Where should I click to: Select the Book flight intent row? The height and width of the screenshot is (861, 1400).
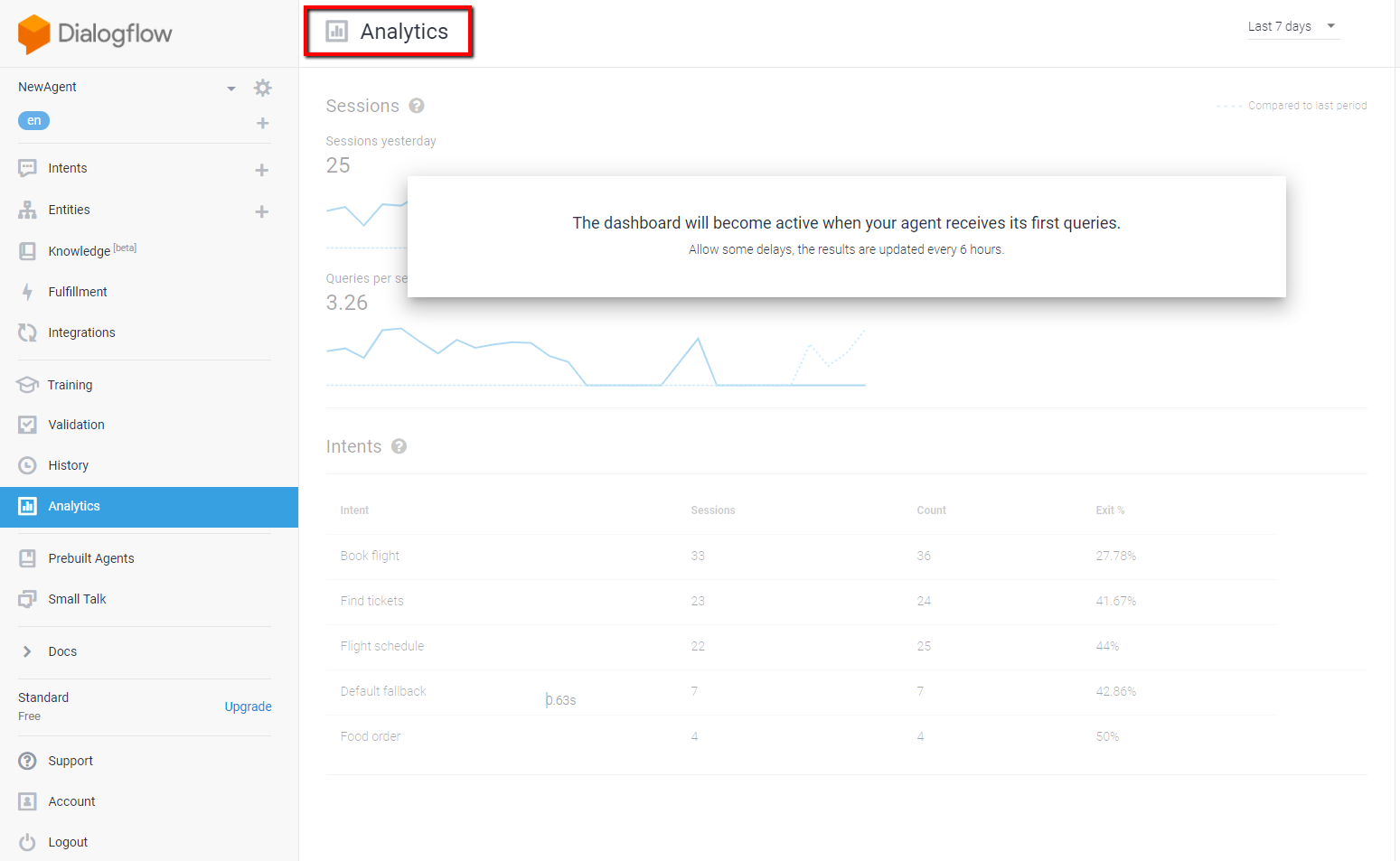[802, 557]
